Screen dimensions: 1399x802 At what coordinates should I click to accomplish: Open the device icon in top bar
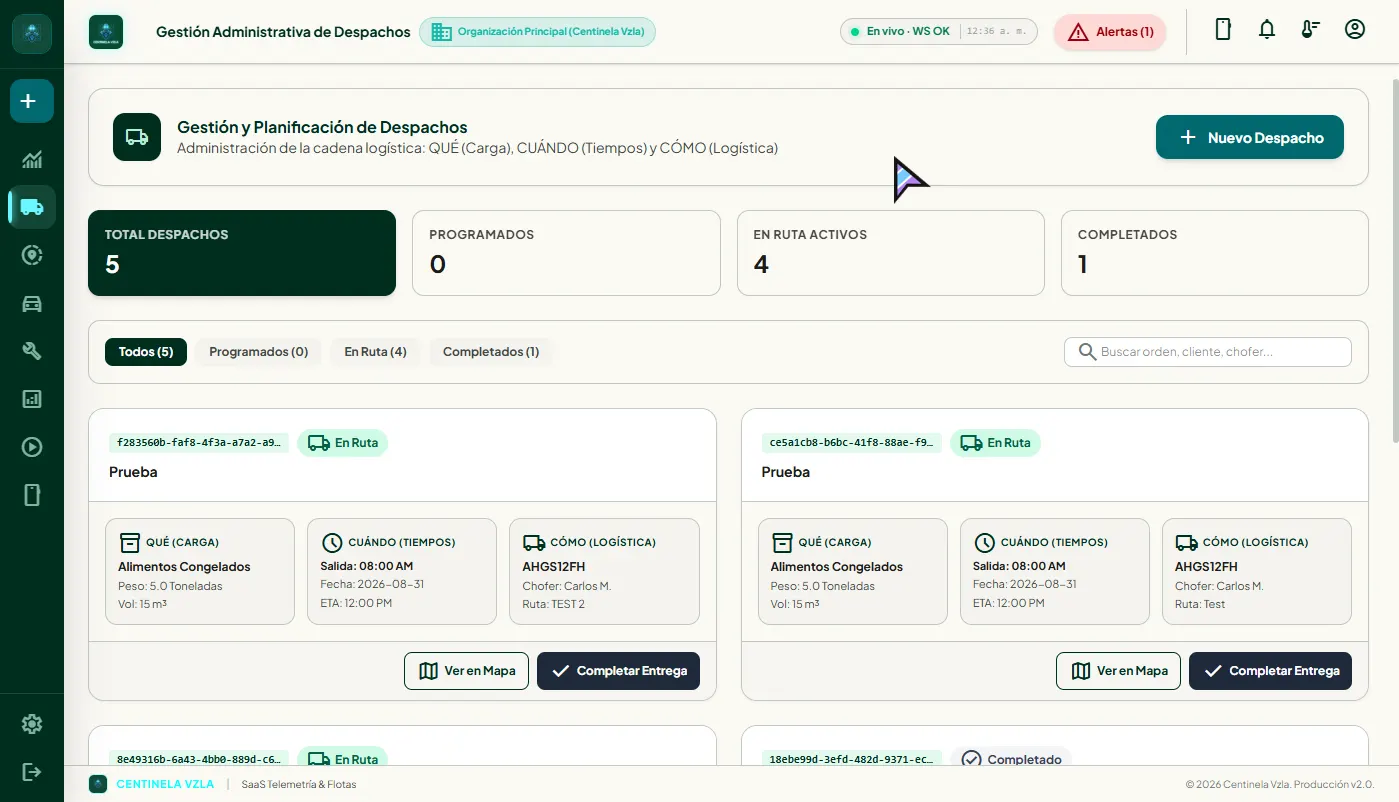[x=1223, y=29]
